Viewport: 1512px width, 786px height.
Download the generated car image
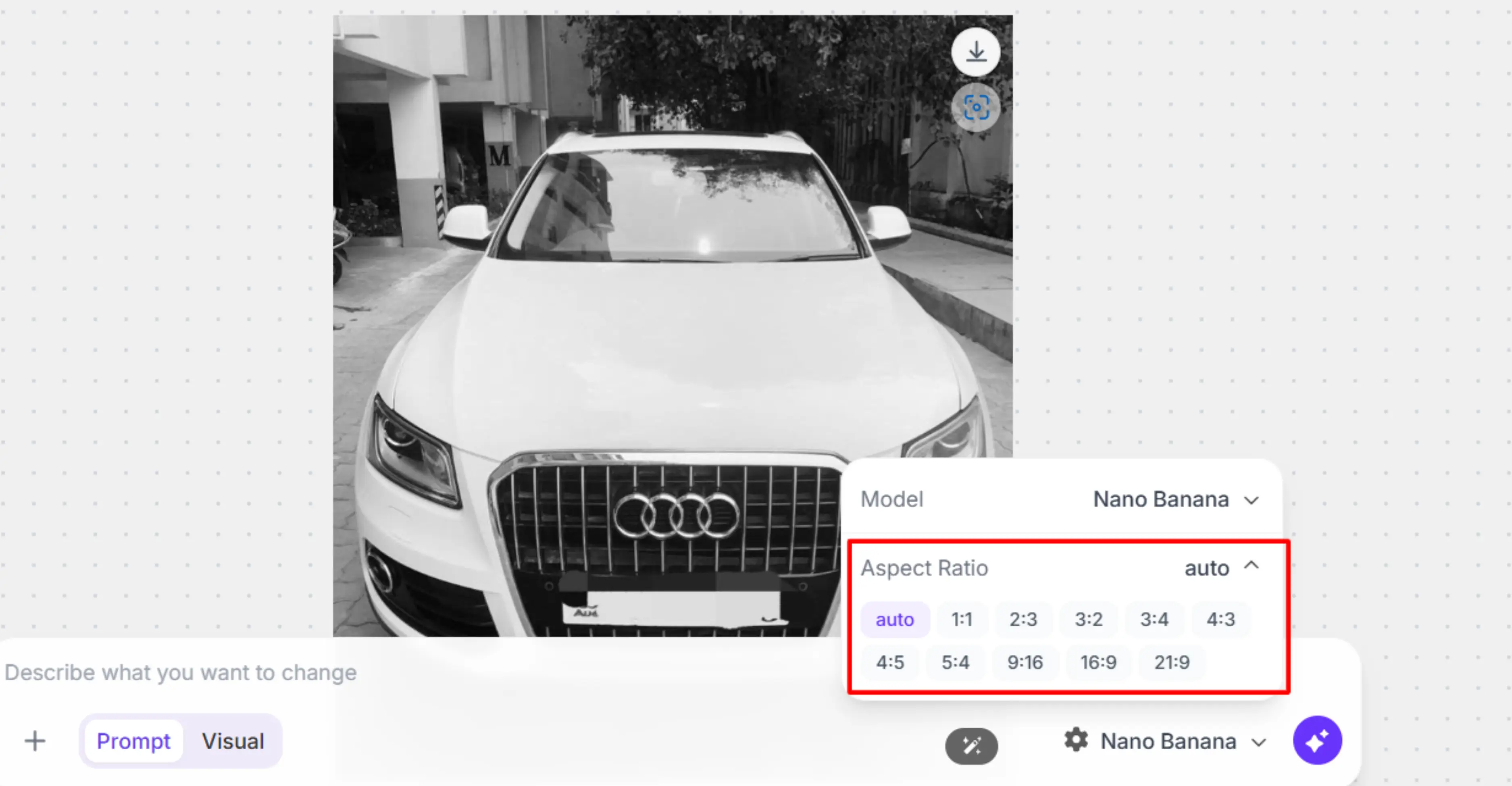(975, 52)
